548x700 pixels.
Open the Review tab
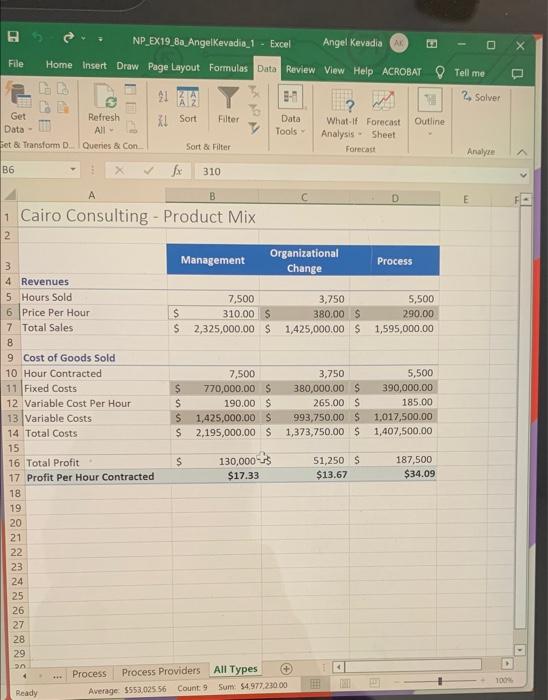[300, 70]
